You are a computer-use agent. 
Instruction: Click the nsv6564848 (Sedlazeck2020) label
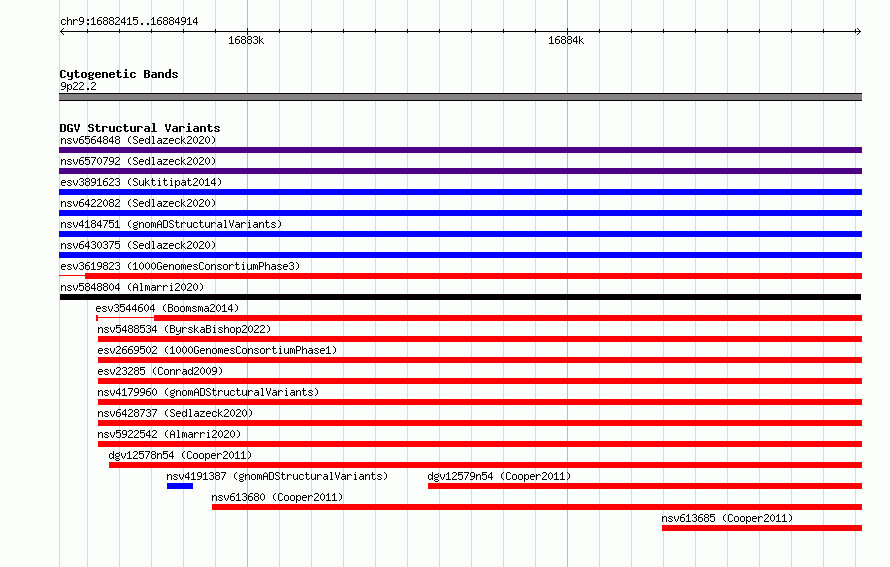[138, 140]
